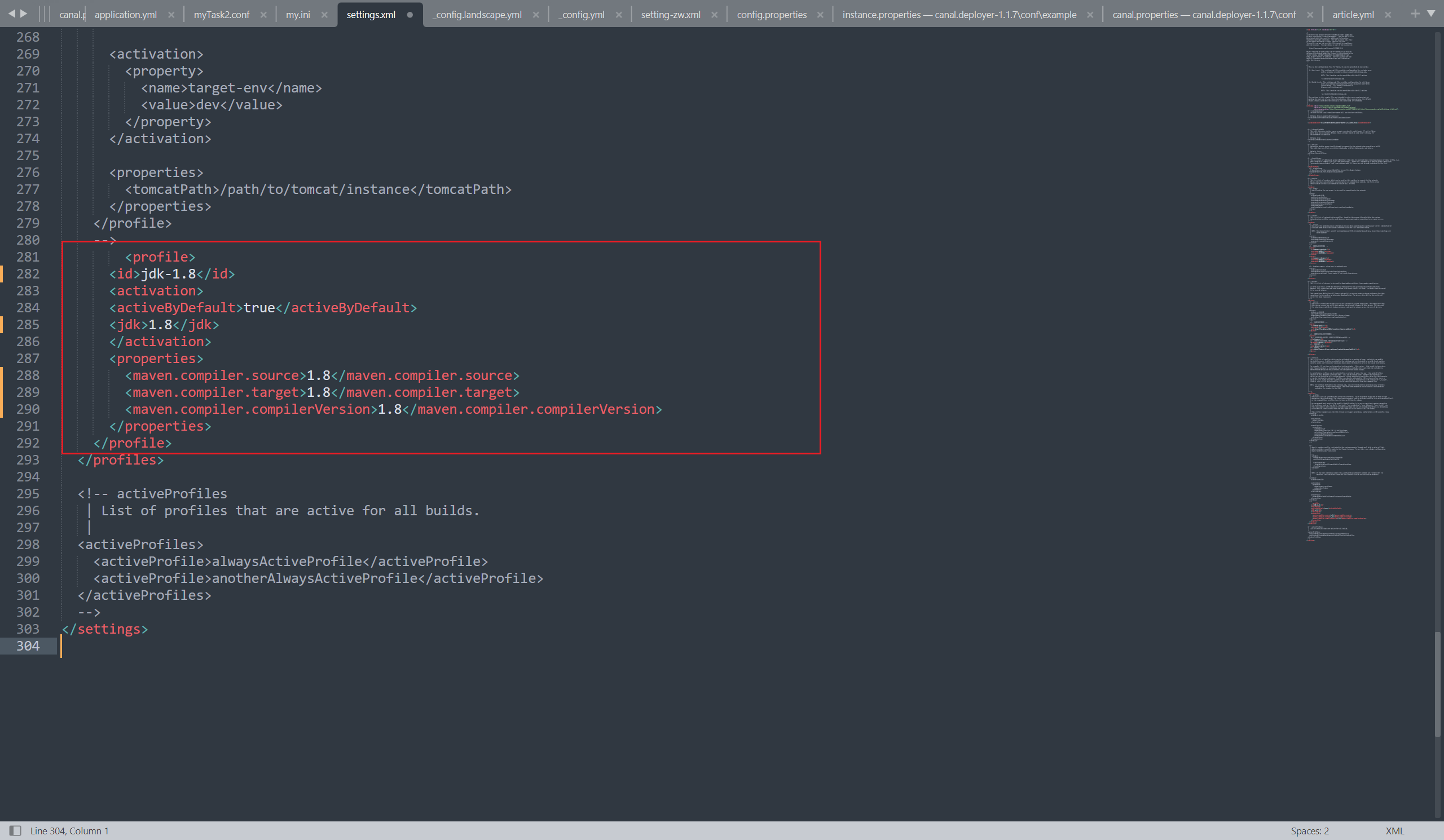The width and height of the screenshot is (1444, 840).
Task: Click the closing </profiles> tag
Action: (120, 460)
